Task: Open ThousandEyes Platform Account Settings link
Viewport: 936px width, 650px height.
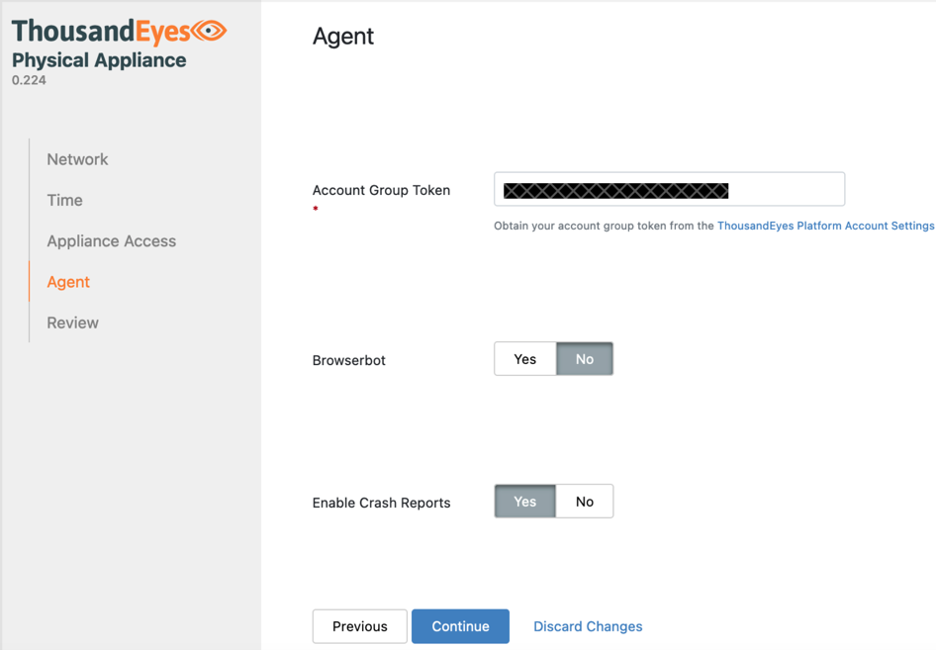Action: pyautogui.click(x=825, y=226)
